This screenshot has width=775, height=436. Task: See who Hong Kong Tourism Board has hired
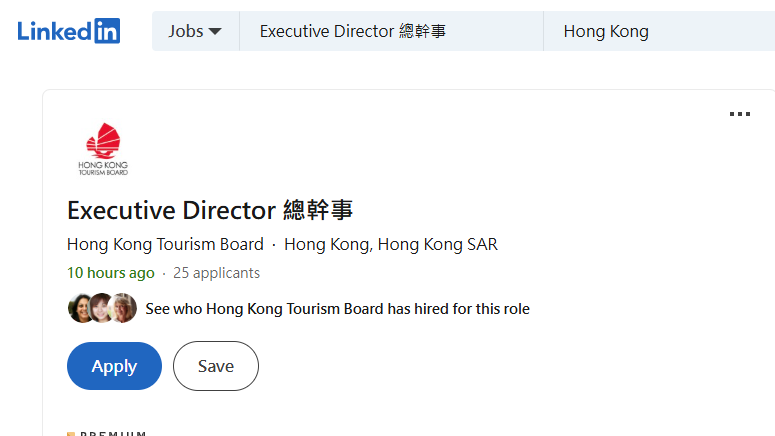pos(337,309)
